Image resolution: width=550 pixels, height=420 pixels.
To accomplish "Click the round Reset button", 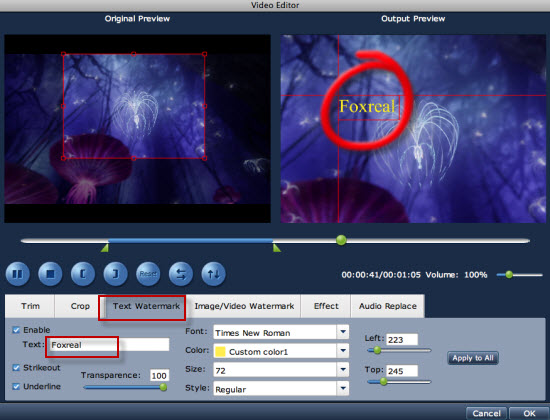I will pyautogui.click(x=148, y=274).
